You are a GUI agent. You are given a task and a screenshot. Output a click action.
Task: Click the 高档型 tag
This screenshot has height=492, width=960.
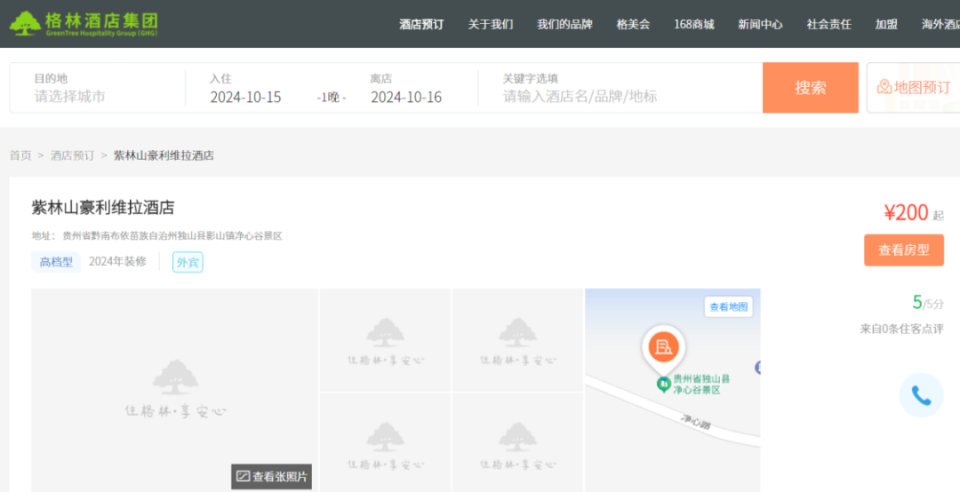pos(56,262)
